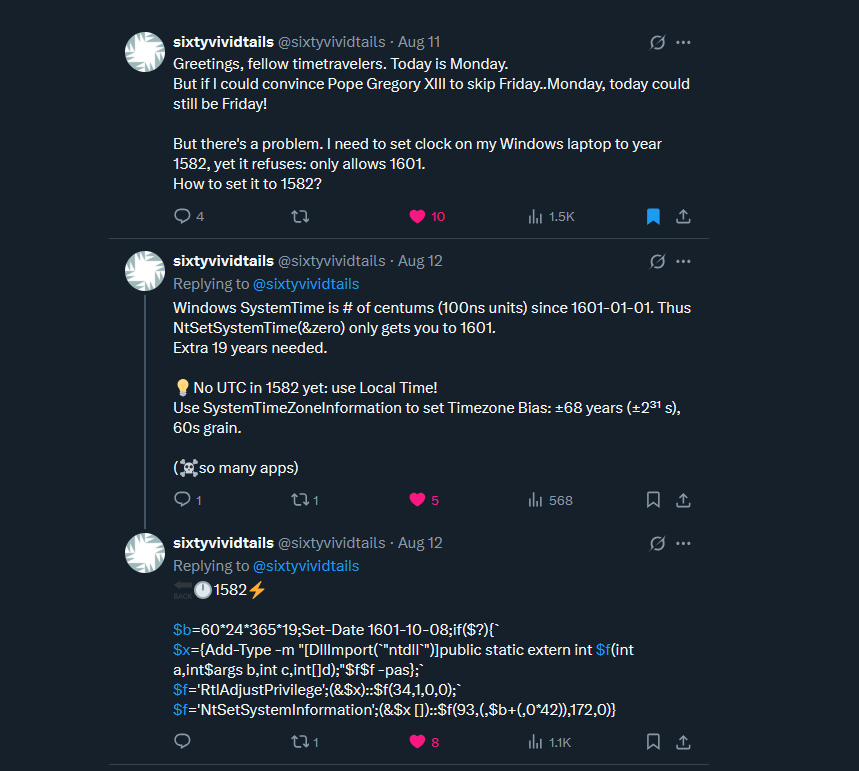Retweet the 1582 code tweet
The image size is (859, 771).
coord(299,742)
